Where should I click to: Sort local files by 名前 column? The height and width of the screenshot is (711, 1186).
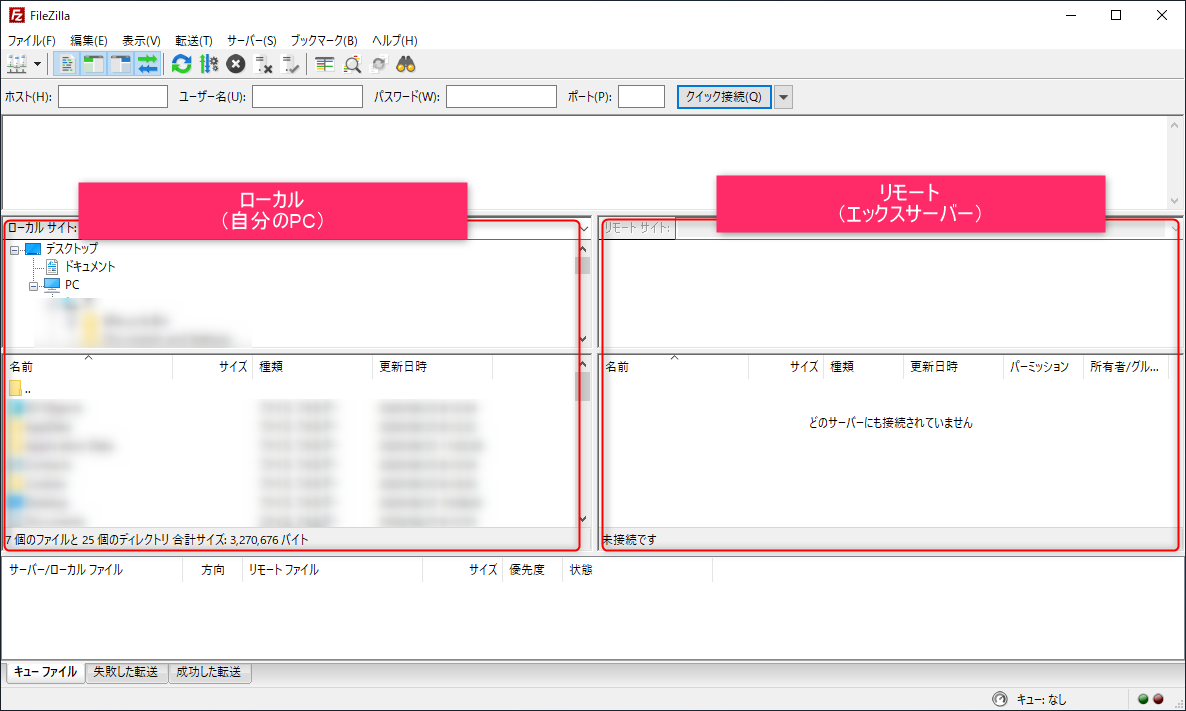click(89, 367)
